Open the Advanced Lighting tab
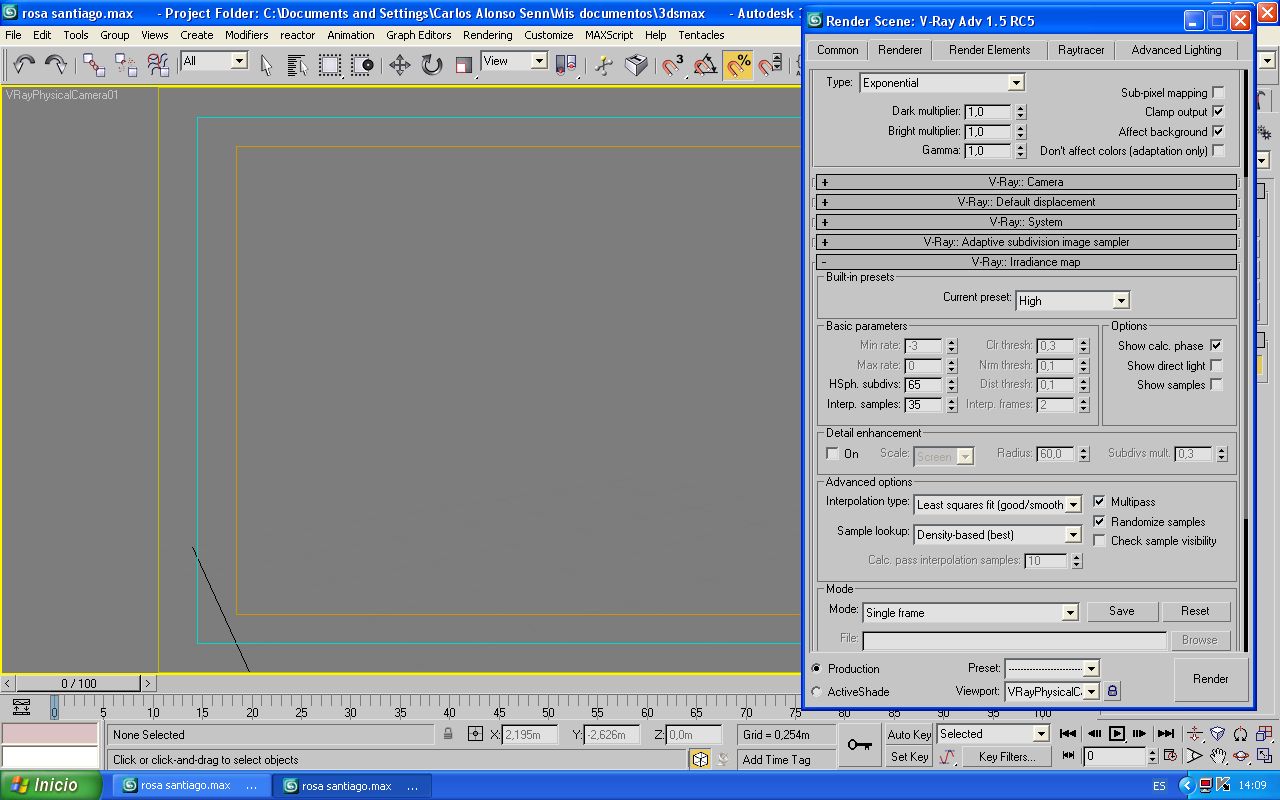This screenshot has height=800, width=1280. pyautogui.click(x=1176, y=50)
